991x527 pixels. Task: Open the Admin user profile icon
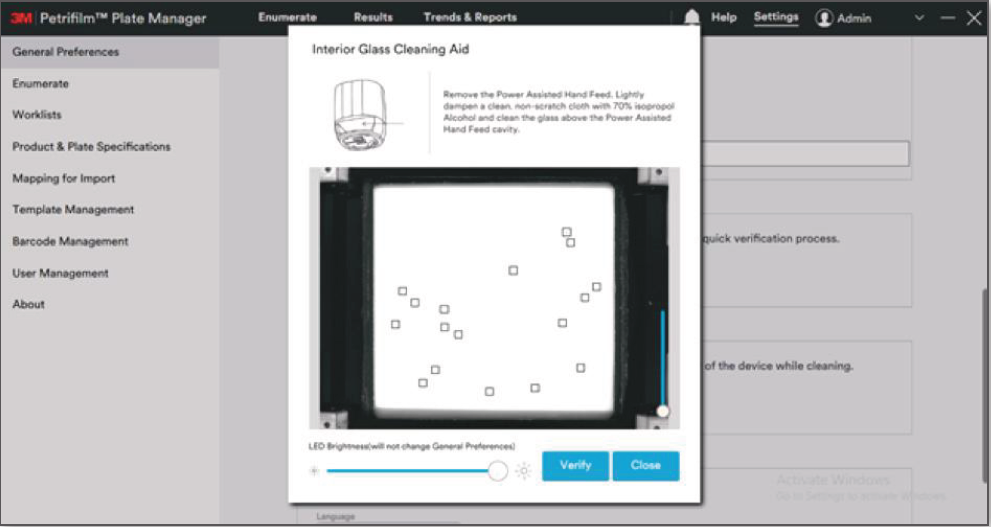(824, 18)
